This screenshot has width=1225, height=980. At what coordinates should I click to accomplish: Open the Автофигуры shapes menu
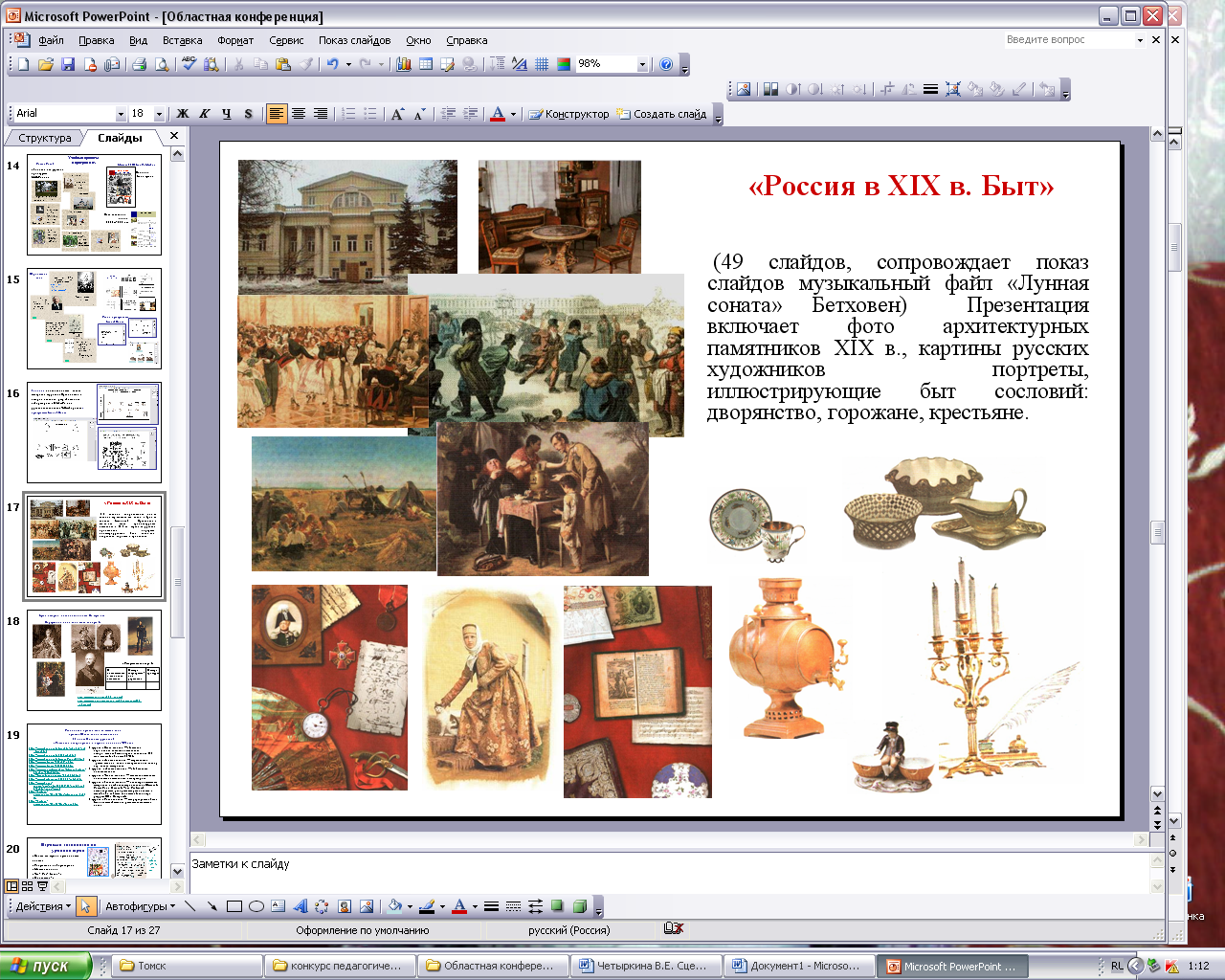coord(141,906)
